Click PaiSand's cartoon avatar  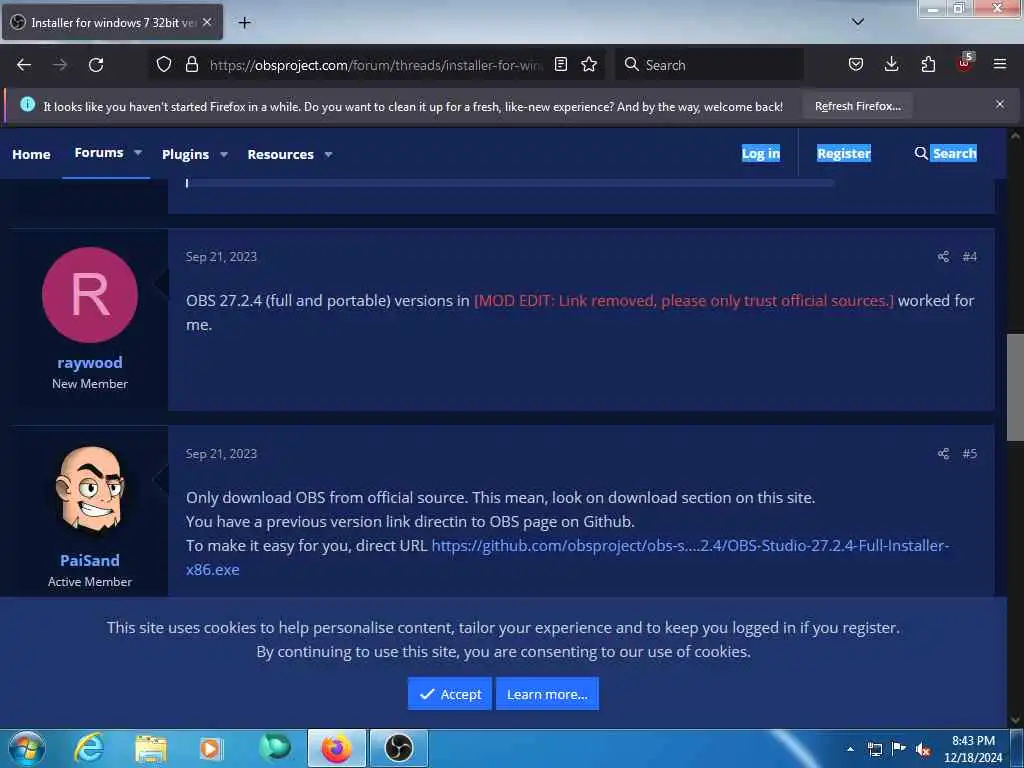pos(90,490)
